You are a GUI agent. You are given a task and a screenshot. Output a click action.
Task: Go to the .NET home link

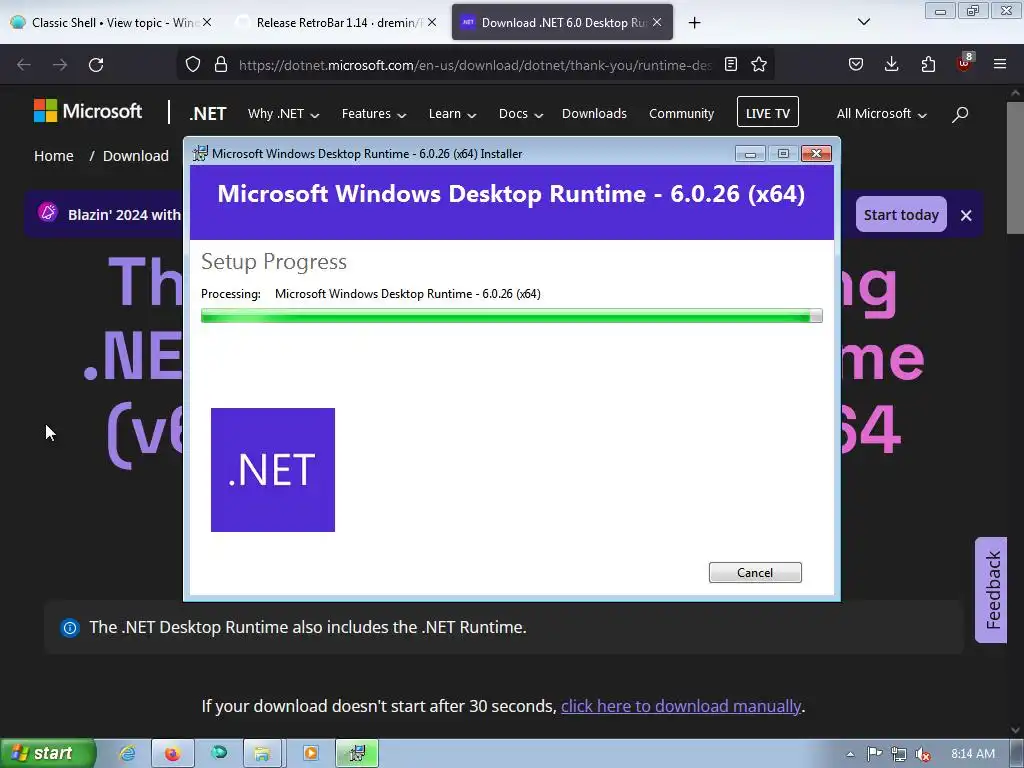[208, 114]
